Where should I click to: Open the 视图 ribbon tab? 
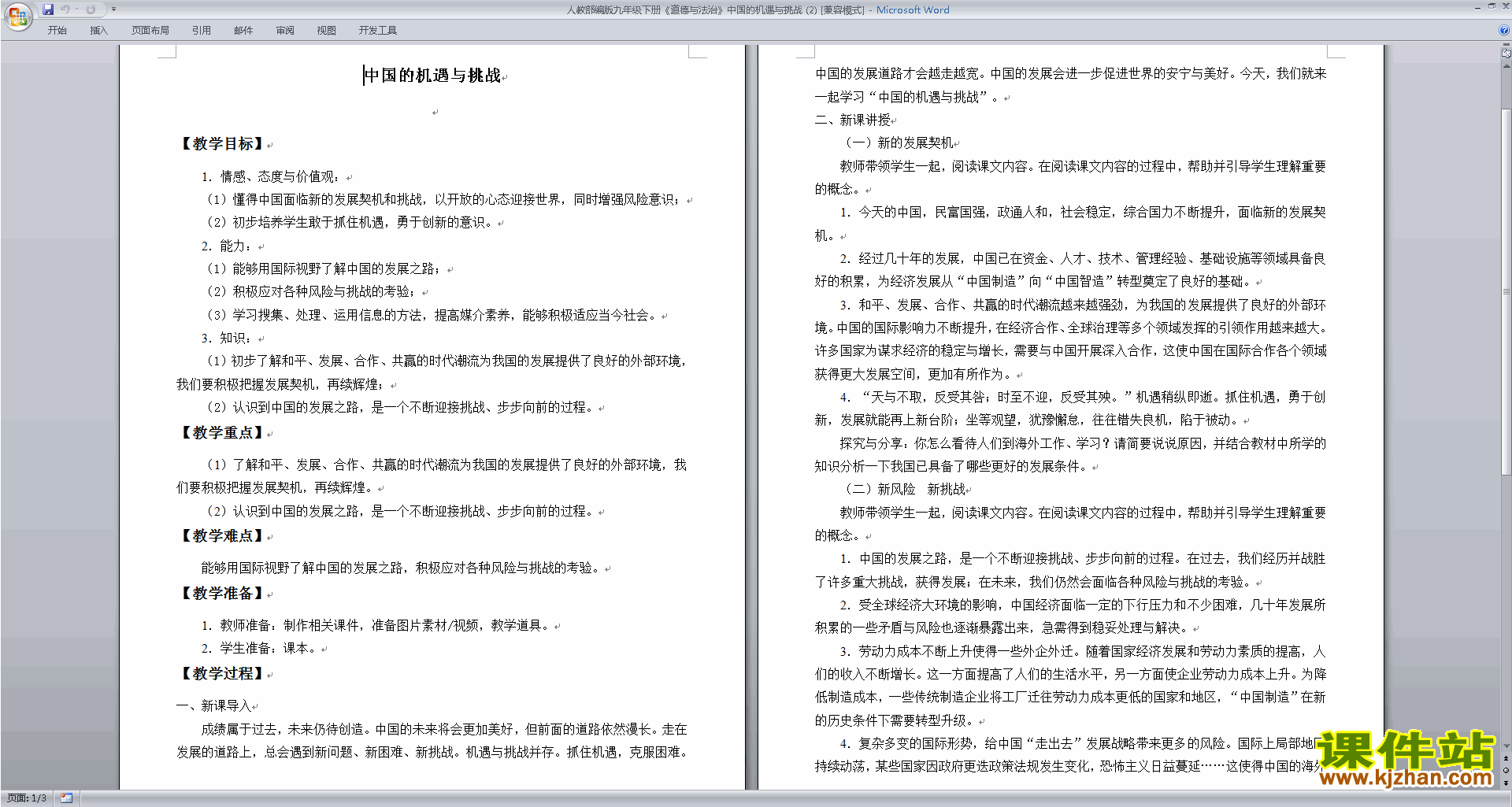(327, 31)
